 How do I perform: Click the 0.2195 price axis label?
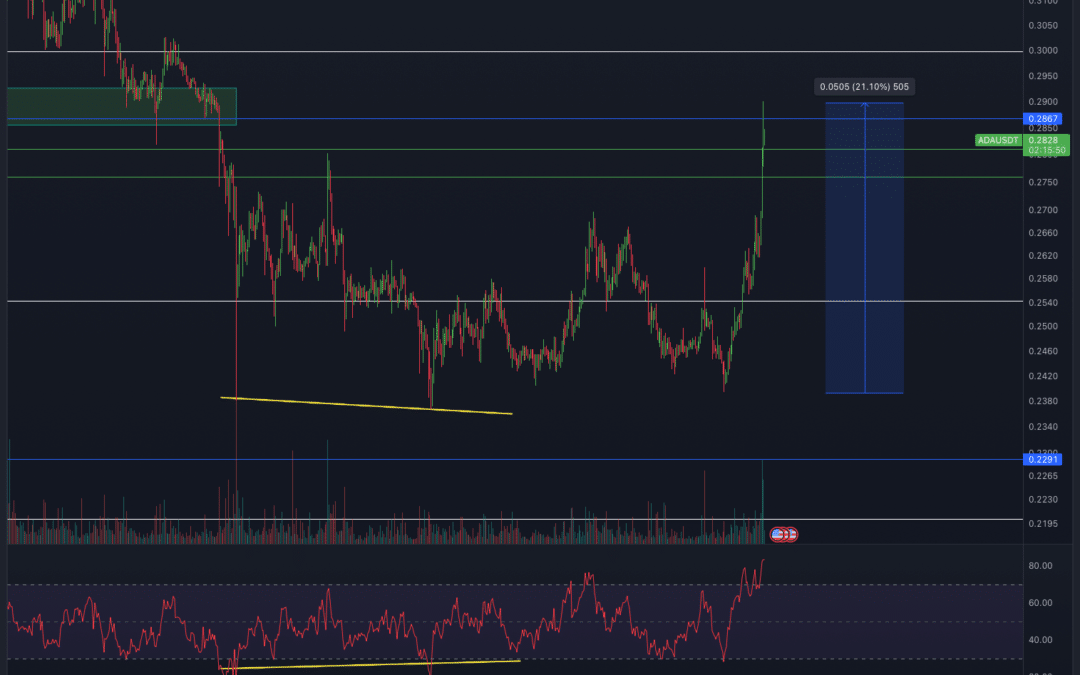pos(1043,523)
